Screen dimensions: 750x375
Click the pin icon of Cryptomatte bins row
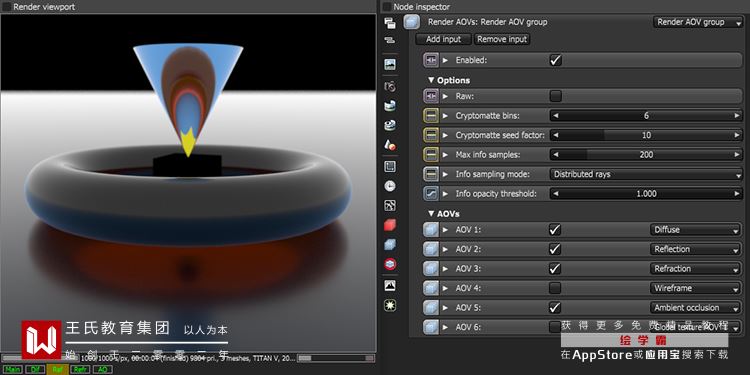(431, 116)
